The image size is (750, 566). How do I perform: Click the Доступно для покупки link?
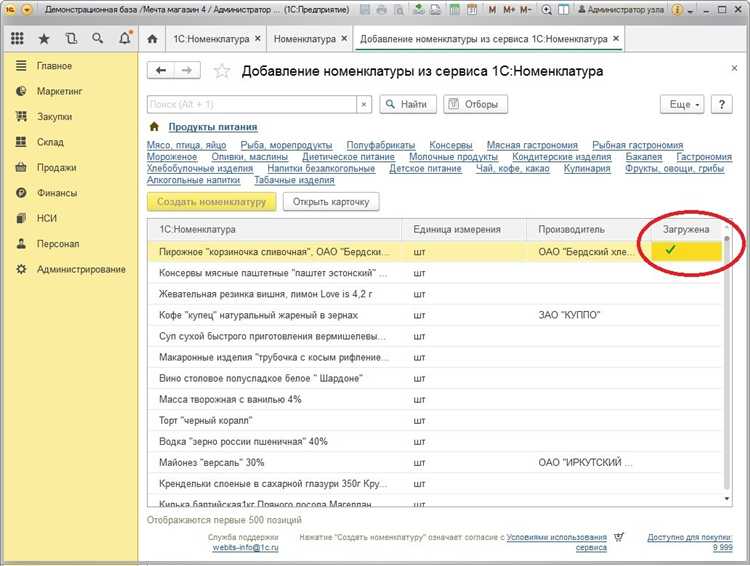coord(690,542)
